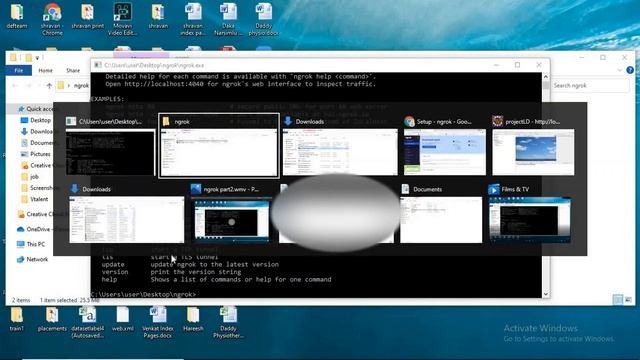
Task: Open the datasetlabel4 (Autosaved) file
Action: pyautogui.click(x=87, y=322)
